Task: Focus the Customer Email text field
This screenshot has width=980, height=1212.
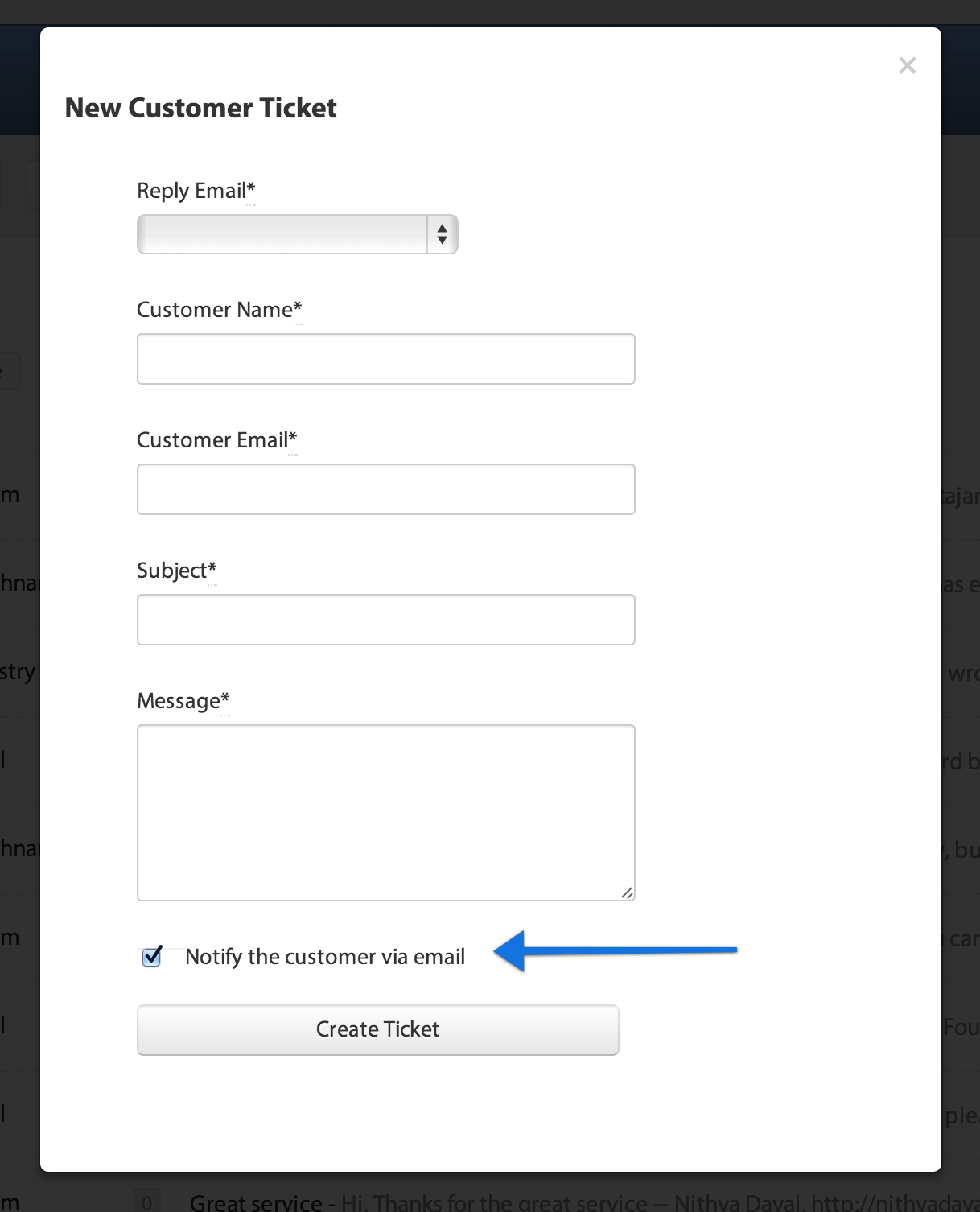Action: [x=386, y=489]
